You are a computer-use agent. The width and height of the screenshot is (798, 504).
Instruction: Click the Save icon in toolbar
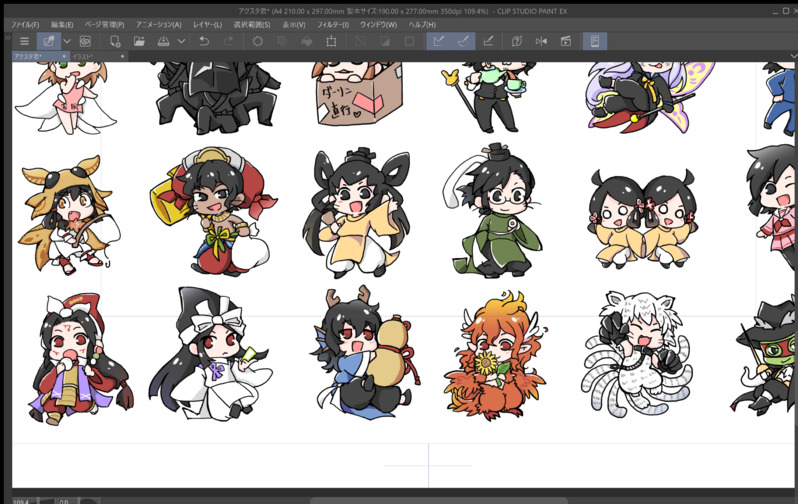pyautogui.click(x=164, y=41)
